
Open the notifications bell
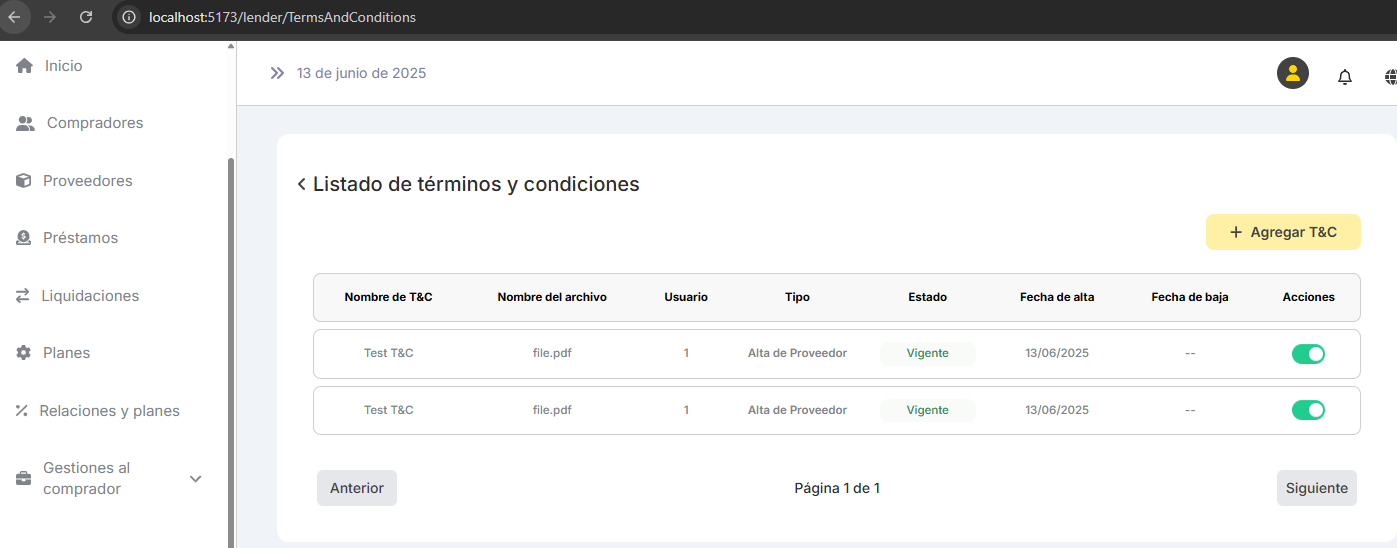click(1345, 77)
